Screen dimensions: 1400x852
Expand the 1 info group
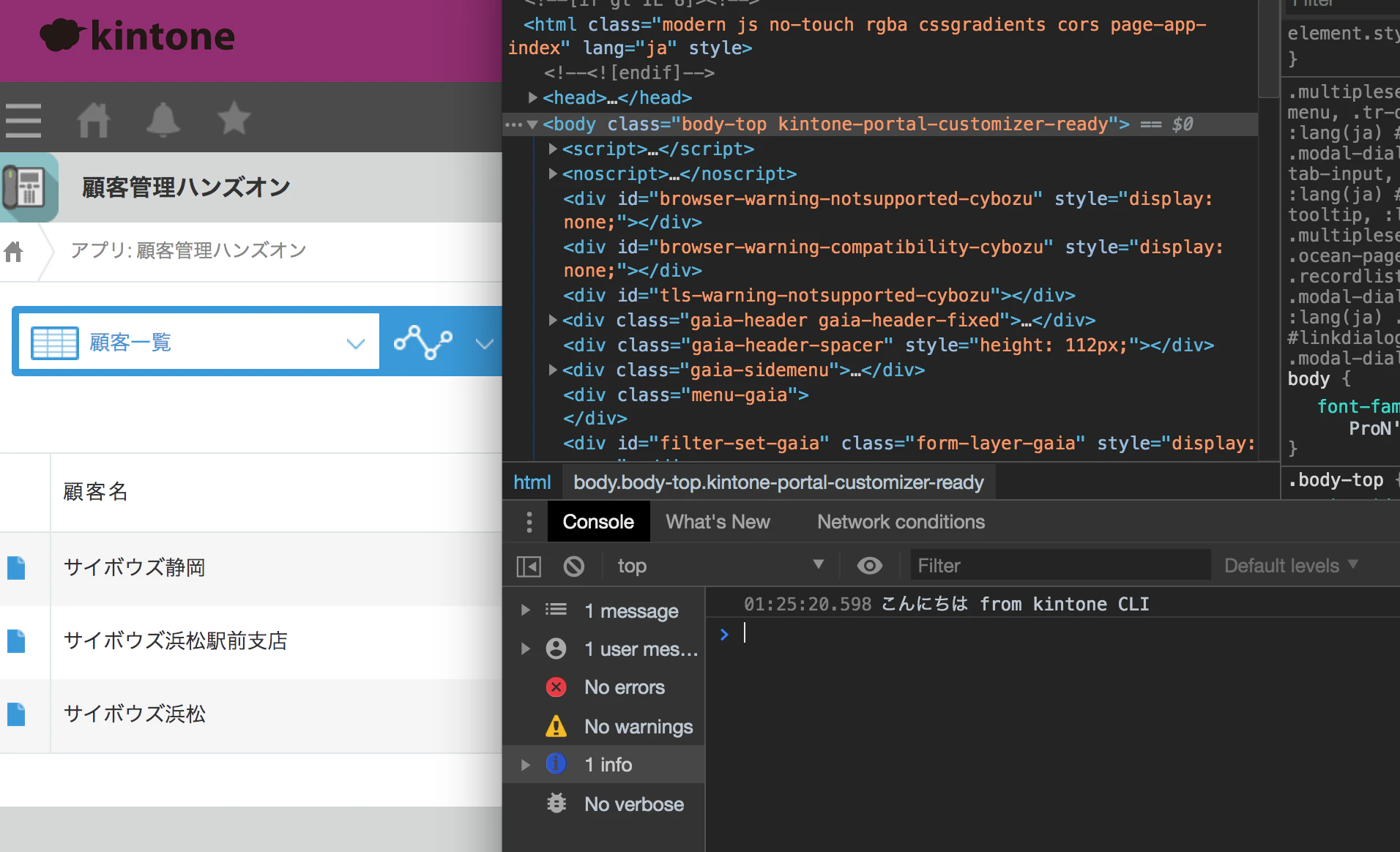pos(525,765)
